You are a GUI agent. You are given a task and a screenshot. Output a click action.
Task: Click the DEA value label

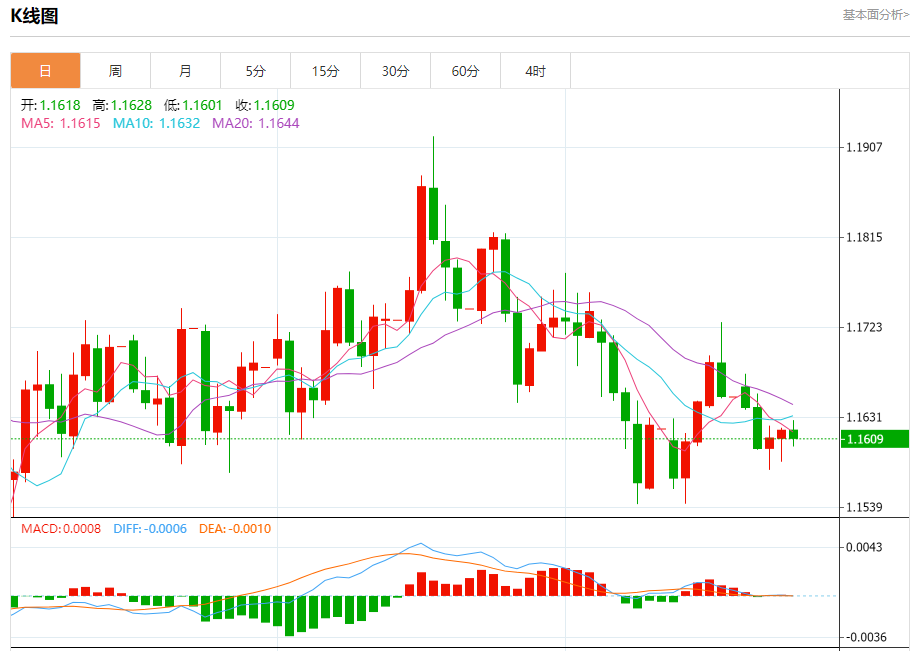coord(233,528)
